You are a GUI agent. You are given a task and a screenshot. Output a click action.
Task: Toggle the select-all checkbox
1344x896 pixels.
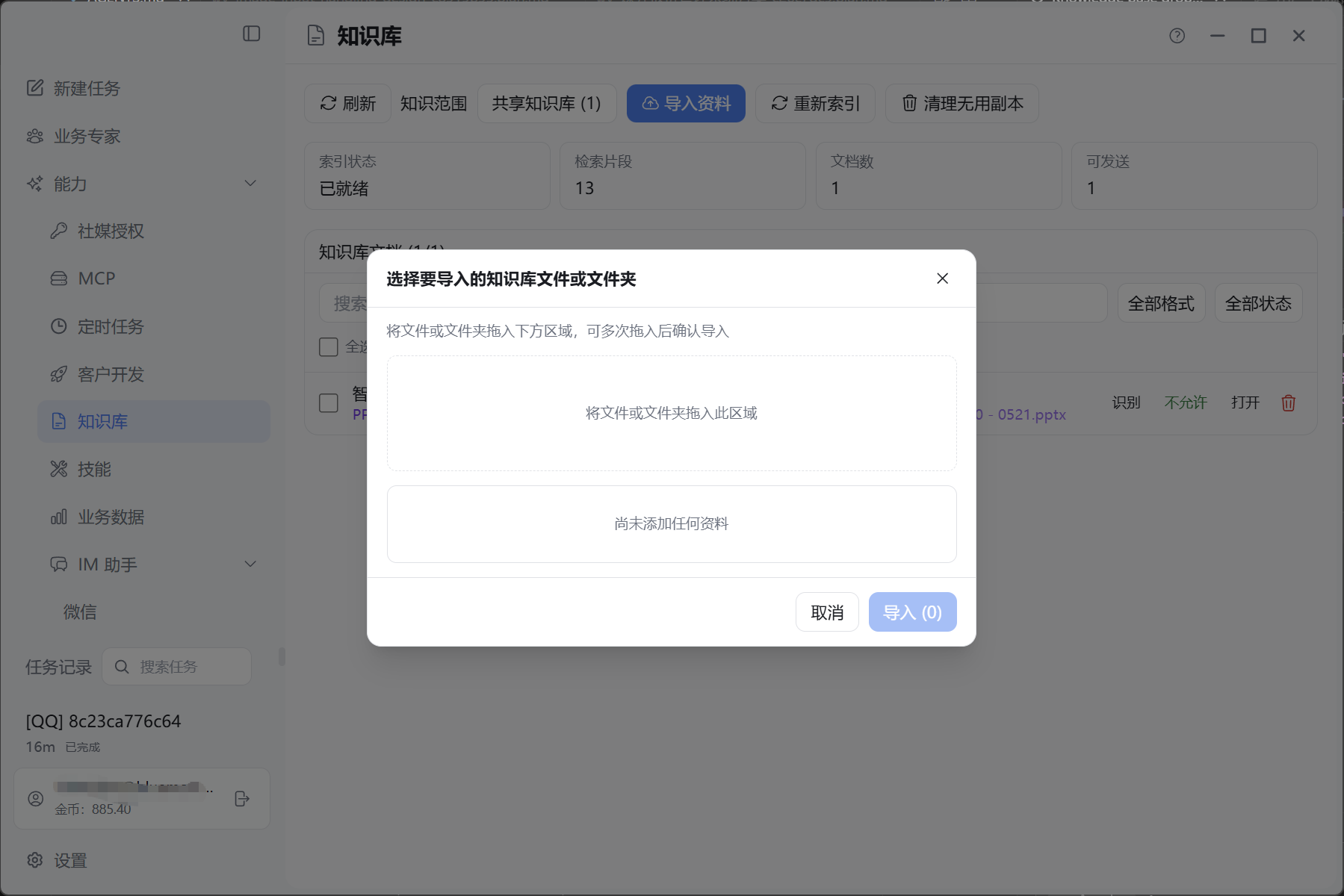(x=329, y=346)
